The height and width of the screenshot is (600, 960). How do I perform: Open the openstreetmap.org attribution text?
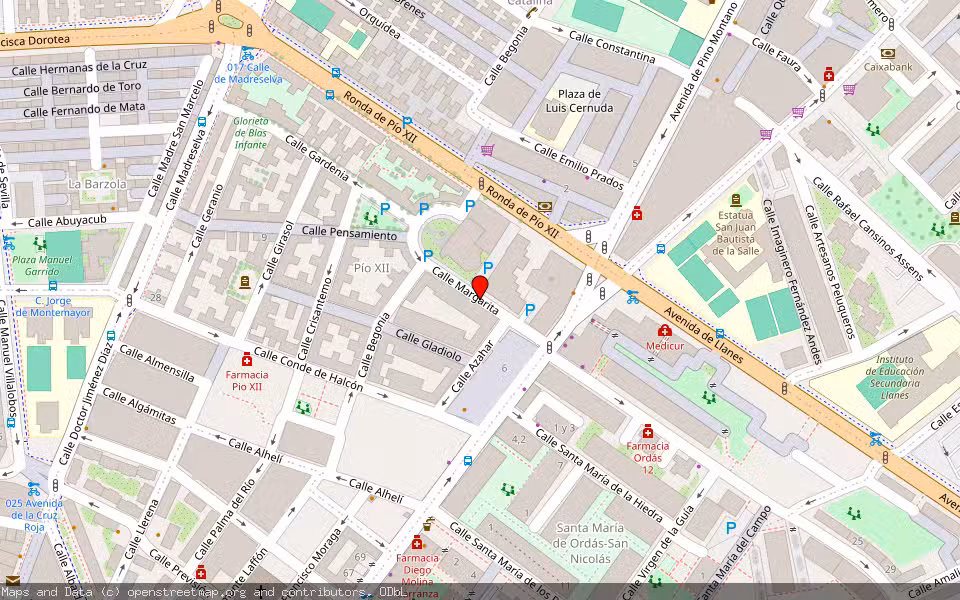coord(203,592)
